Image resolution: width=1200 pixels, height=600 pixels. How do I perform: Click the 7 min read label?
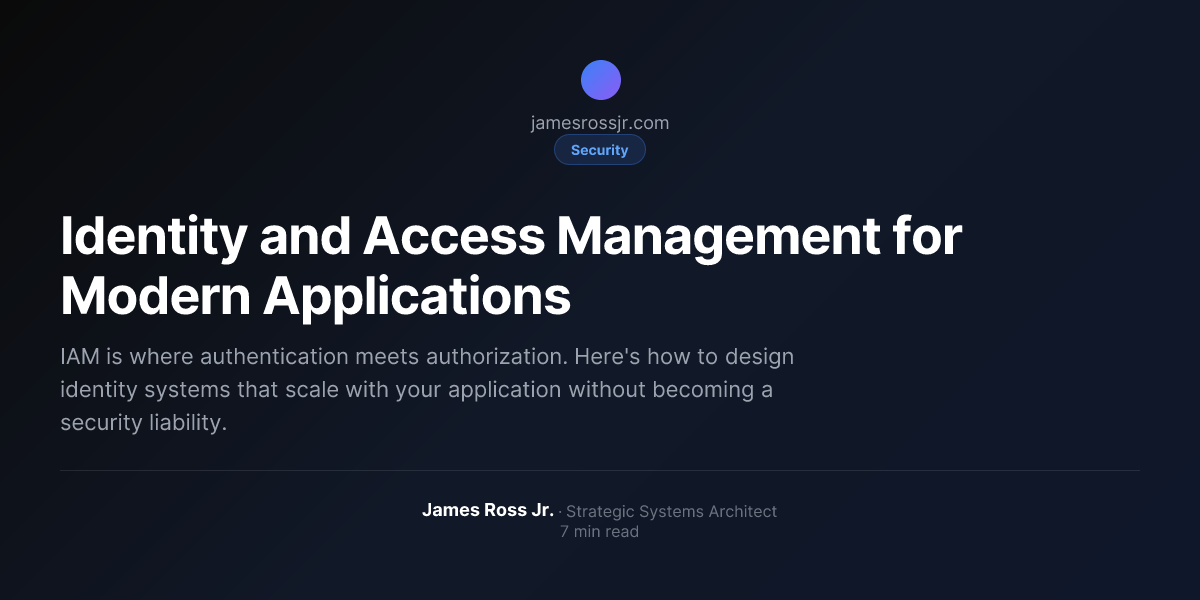(x=600, y=532)
